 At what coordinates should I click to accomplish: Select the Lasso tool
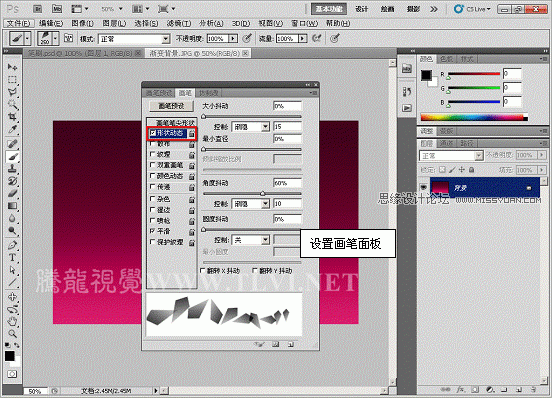(12, 92)
